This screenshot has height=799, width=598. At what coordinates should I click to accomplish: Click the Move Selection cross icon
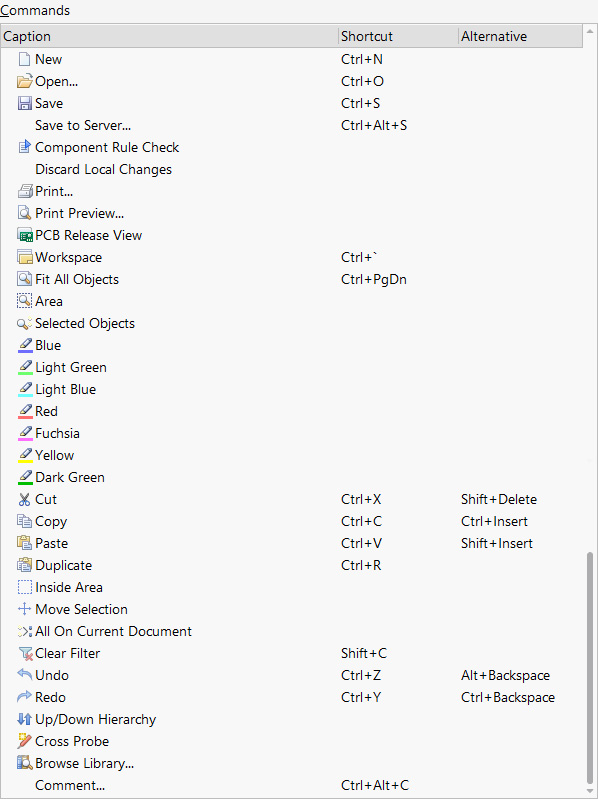[24, 609]
